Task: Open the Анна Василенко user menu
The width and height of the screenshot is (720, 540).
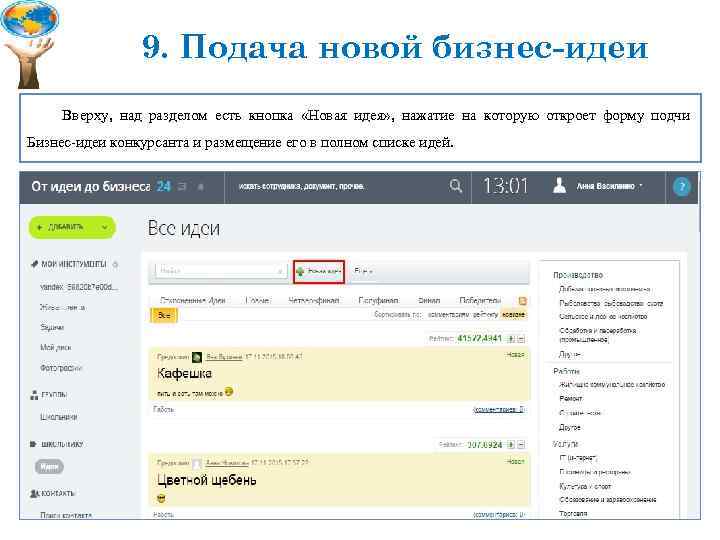Action: (x=609, y=186)
